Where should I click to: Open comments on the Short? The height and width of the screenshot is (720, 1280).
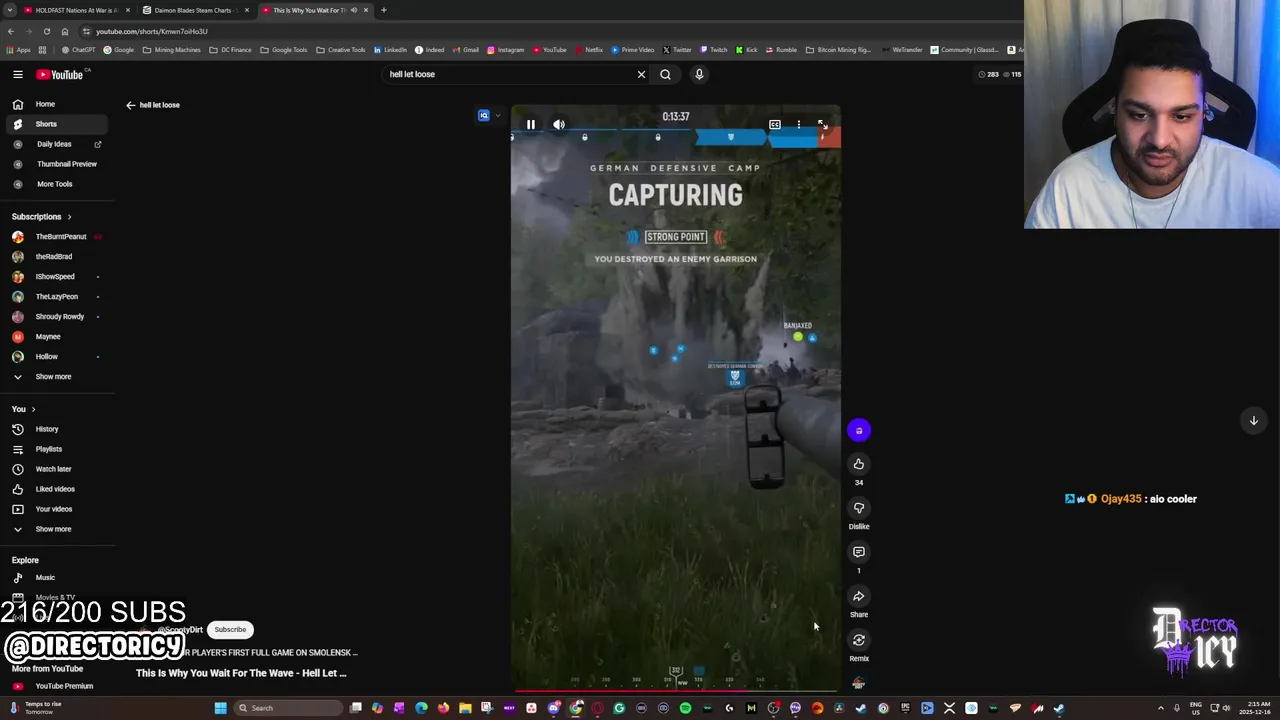point(859,552)
